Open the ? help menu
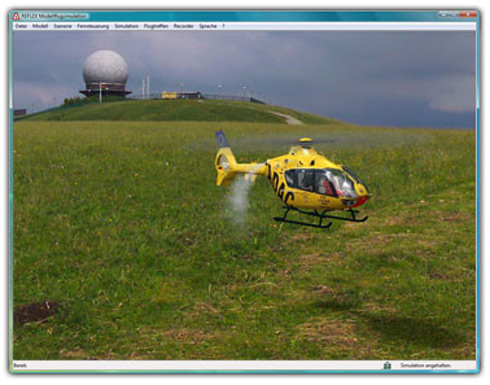 (224, 26)
